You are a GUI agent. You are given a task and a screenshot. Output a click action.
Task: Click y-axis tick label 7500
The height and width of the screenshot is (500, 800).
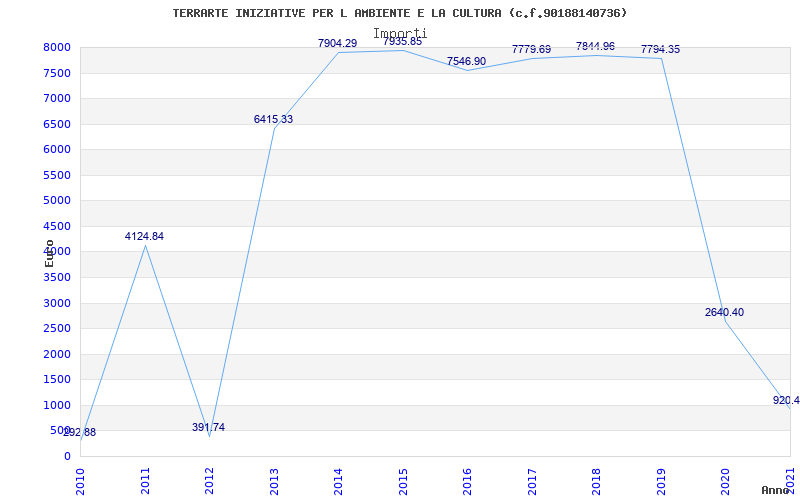(57, 73)
